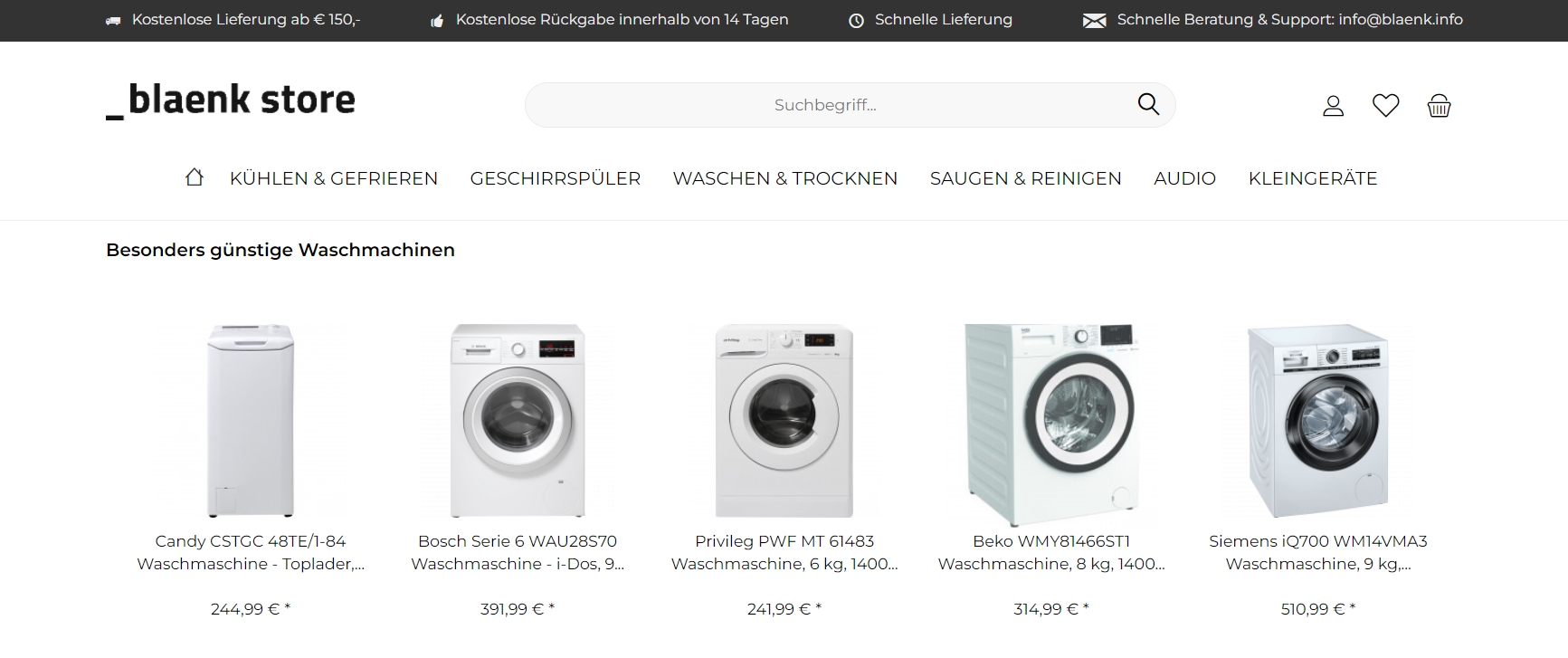Open Siemens iQ700 WM14VMA3 product link
Viewport: 1568px width, 658px height.
click(1318, 552)
